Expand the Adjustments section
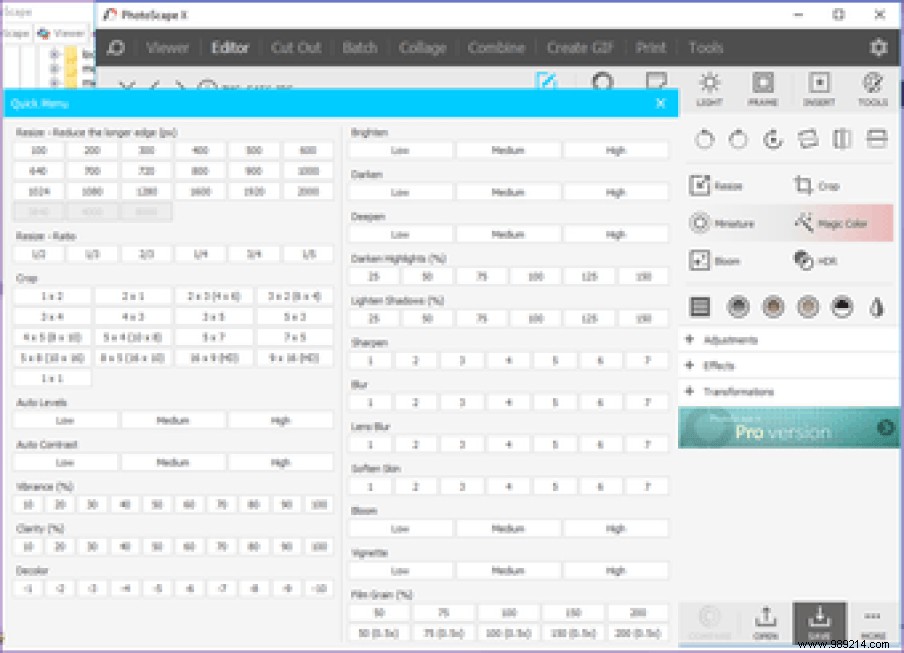 (730, 340)
